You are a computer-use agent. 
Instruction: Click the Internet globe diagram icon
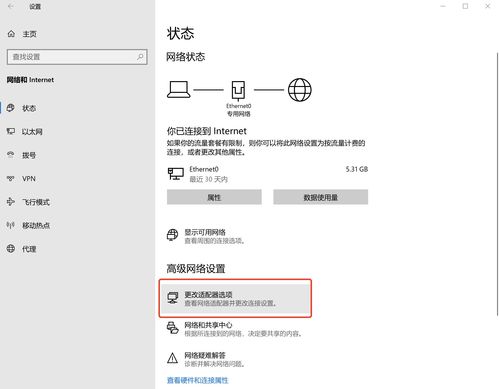[300, 90]
